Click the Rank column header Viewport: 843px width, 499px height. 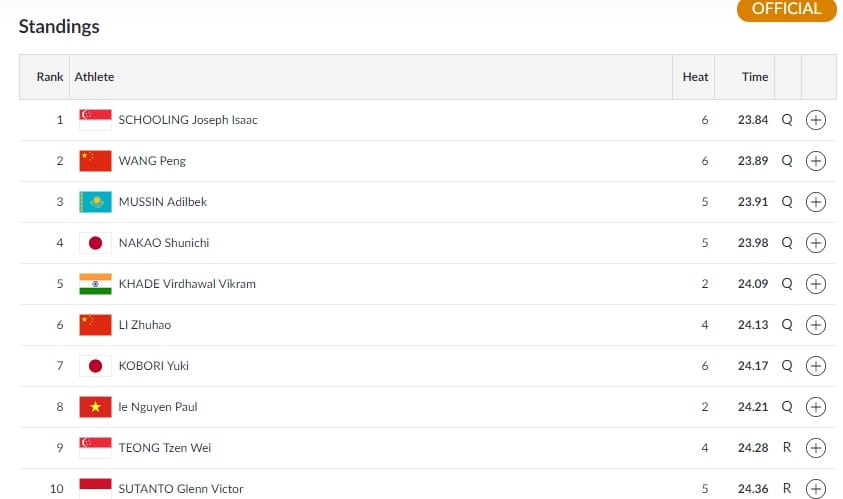(x=49, y=77)
